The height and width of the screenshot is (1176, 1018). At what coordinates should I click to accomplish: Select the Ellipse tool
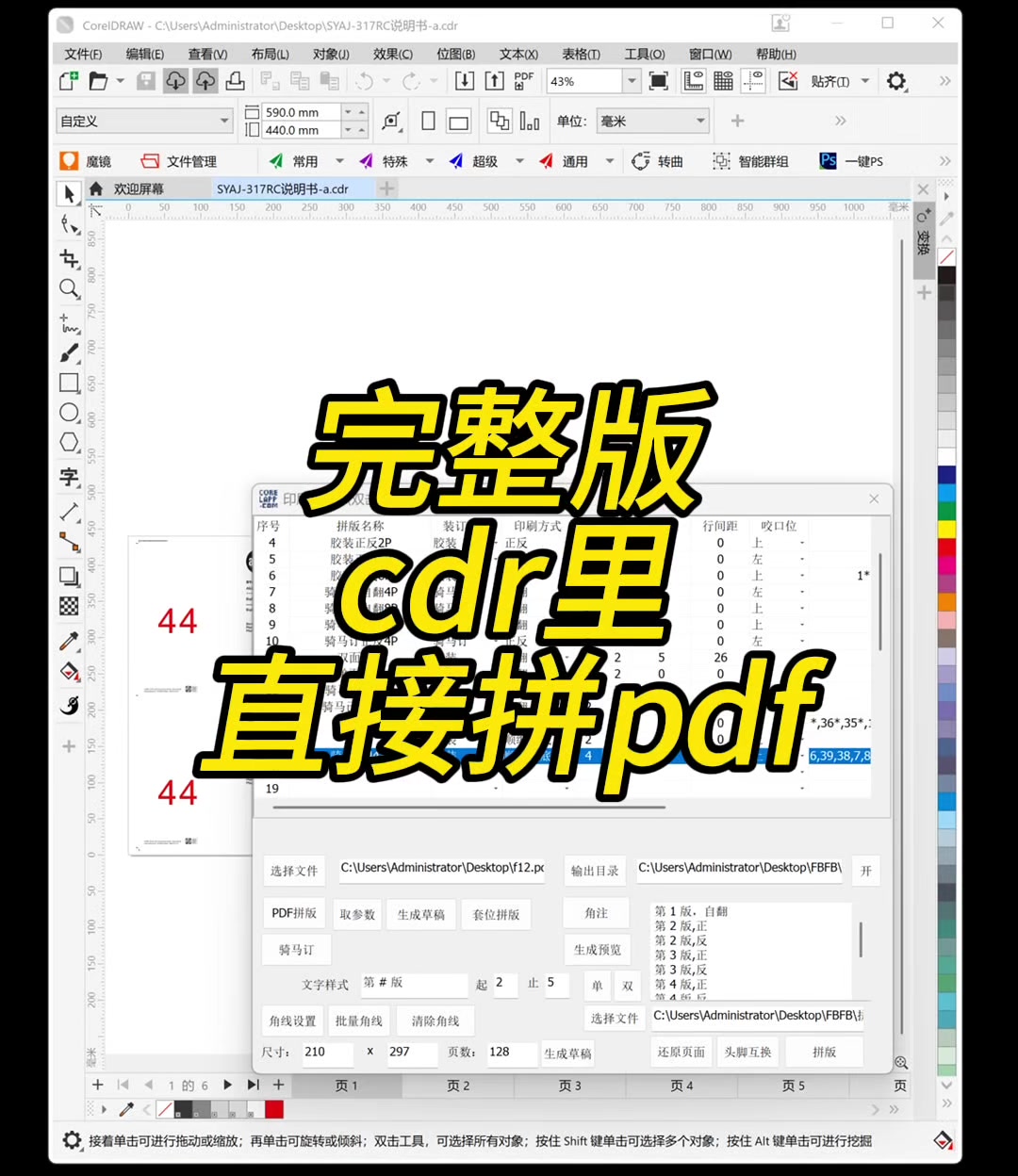(68, 413)
